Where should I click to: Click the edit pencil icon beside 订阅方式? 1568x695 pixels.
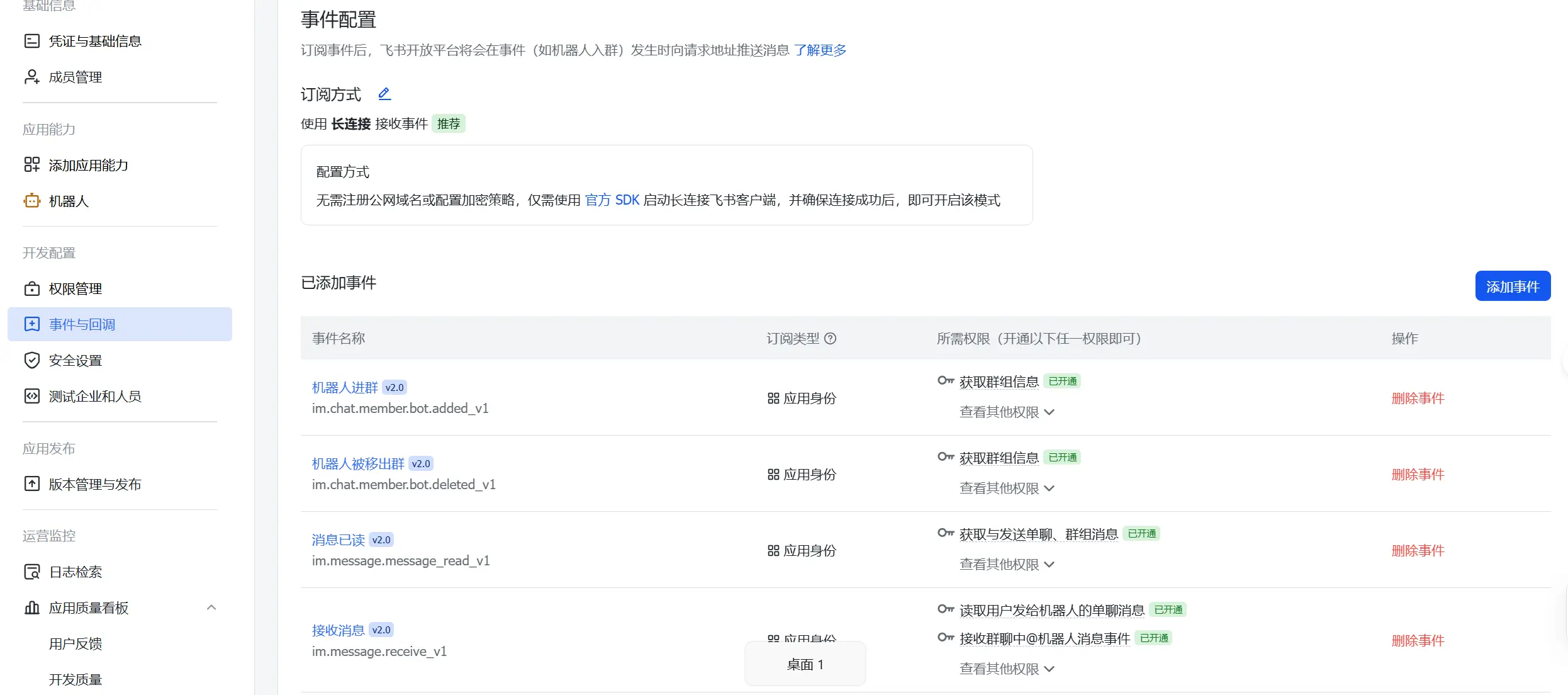tap(384, 94)
